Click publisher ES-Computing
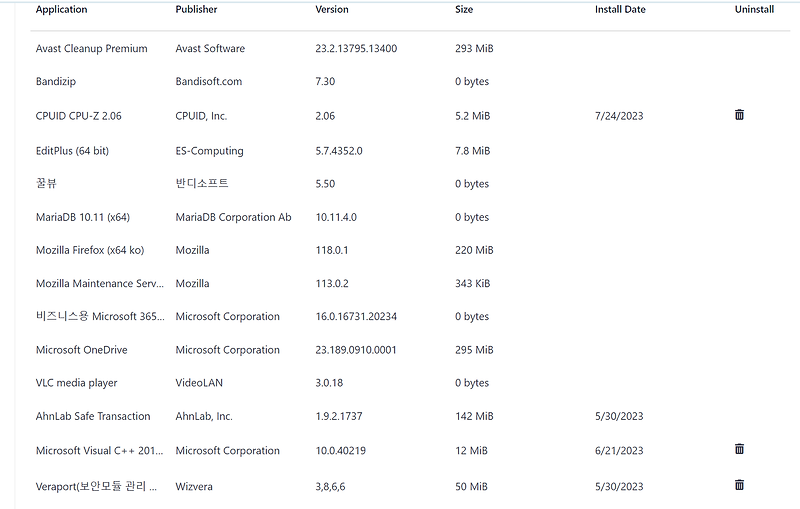Viewport: 800px width, 509px height. coord(209,151)
